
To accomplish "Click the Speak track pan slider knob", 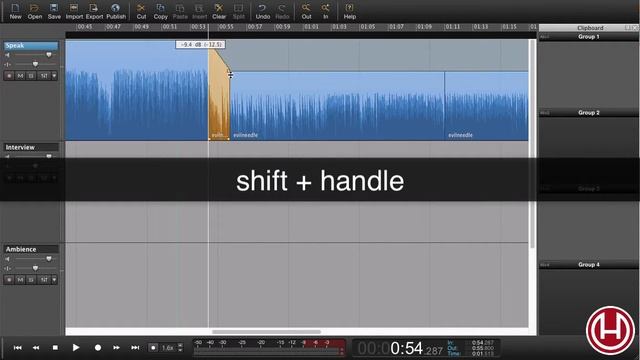I will coord(35,64).
